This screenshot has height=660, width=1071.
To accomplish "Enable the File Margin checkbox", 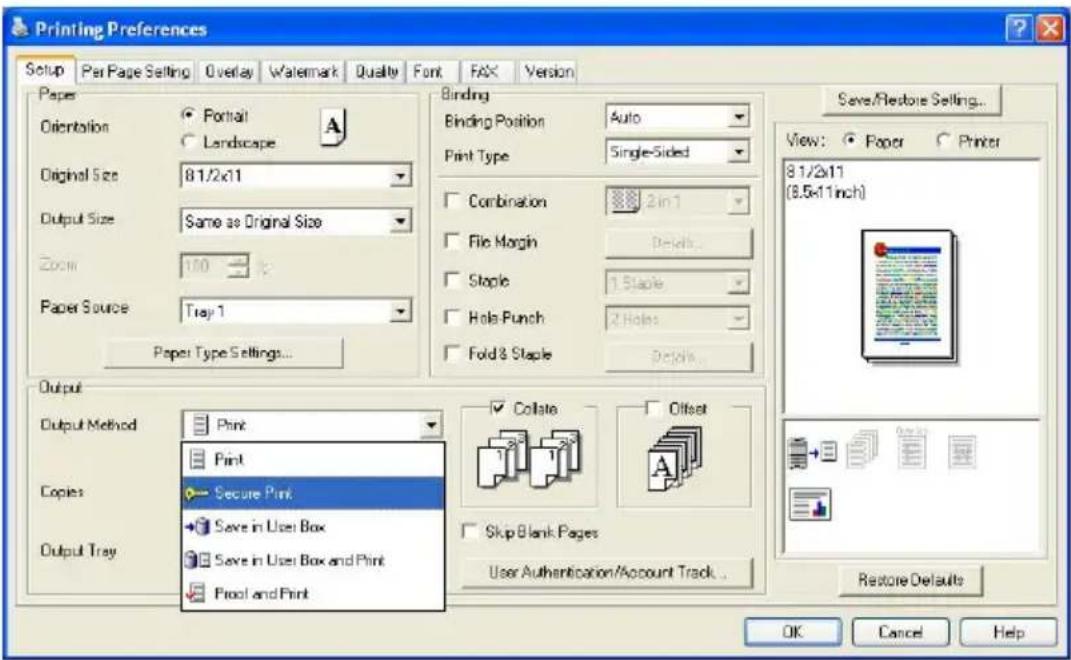I will pos(451,240).
